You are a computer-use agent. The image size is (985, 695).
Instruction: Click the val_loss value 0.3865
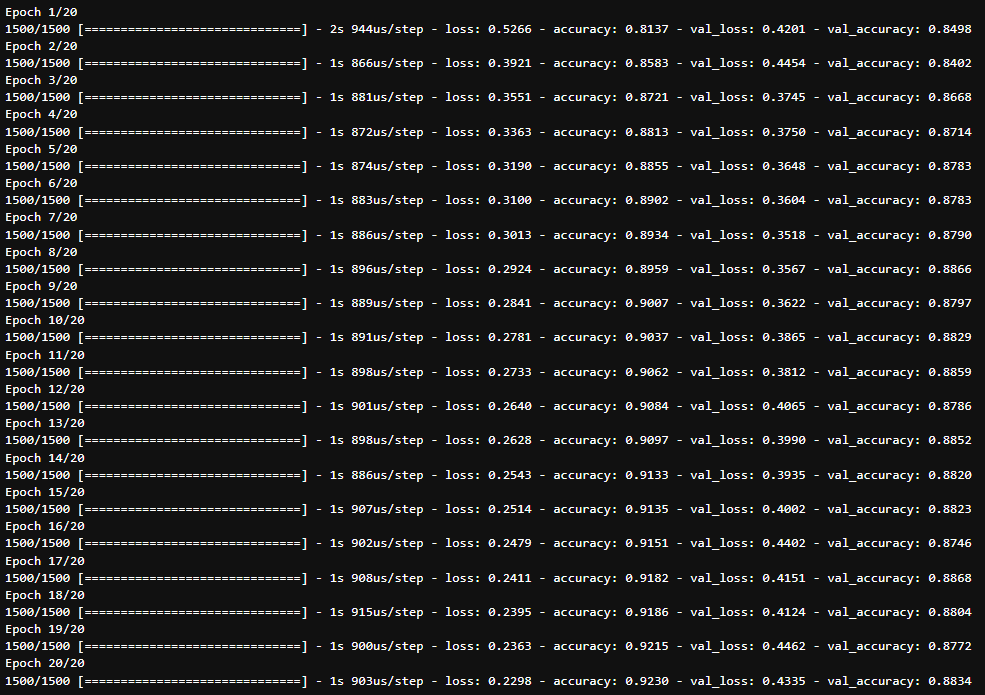(784, 337)
